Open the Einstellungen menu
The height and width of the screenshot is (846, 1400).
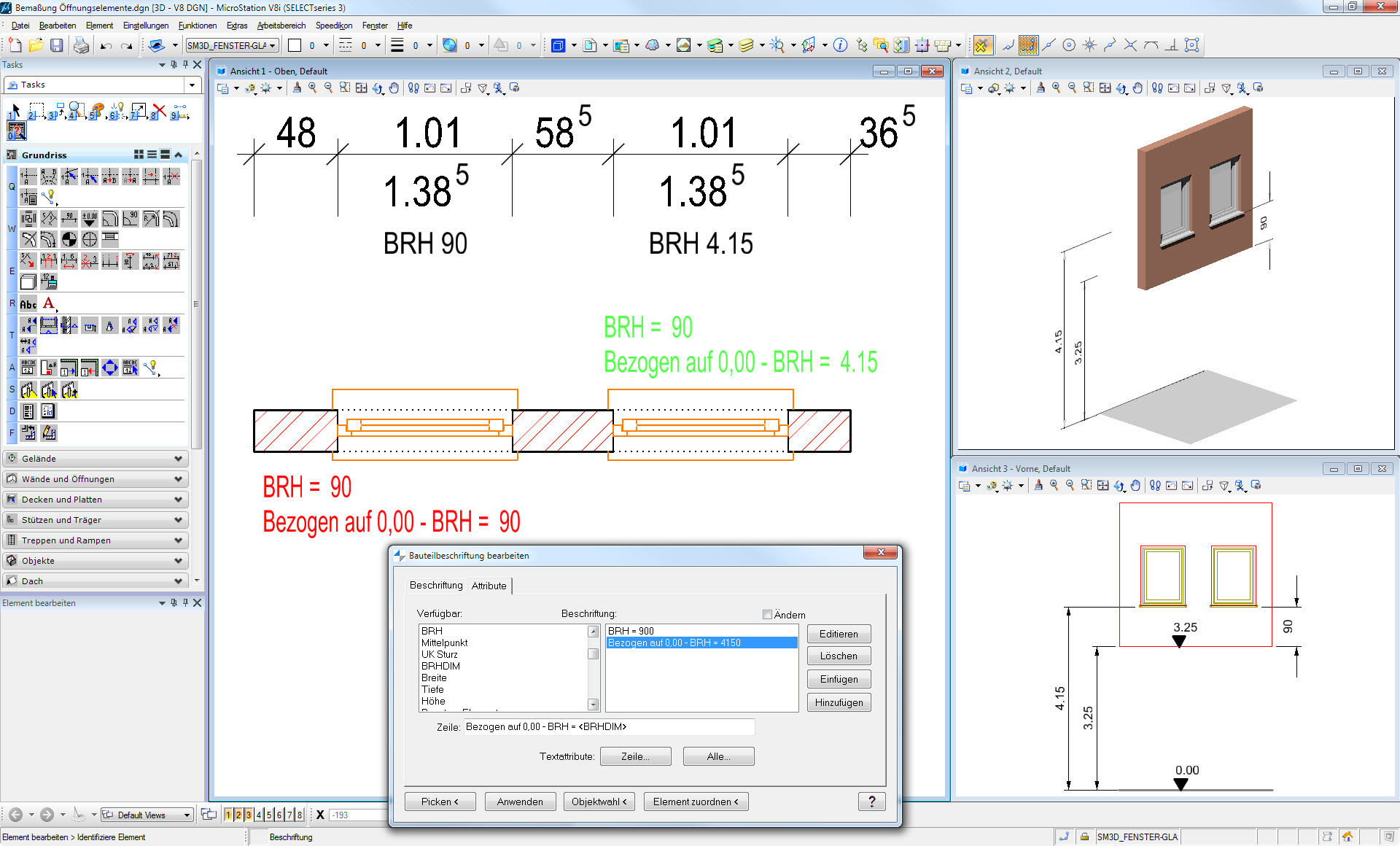point(146,26)
